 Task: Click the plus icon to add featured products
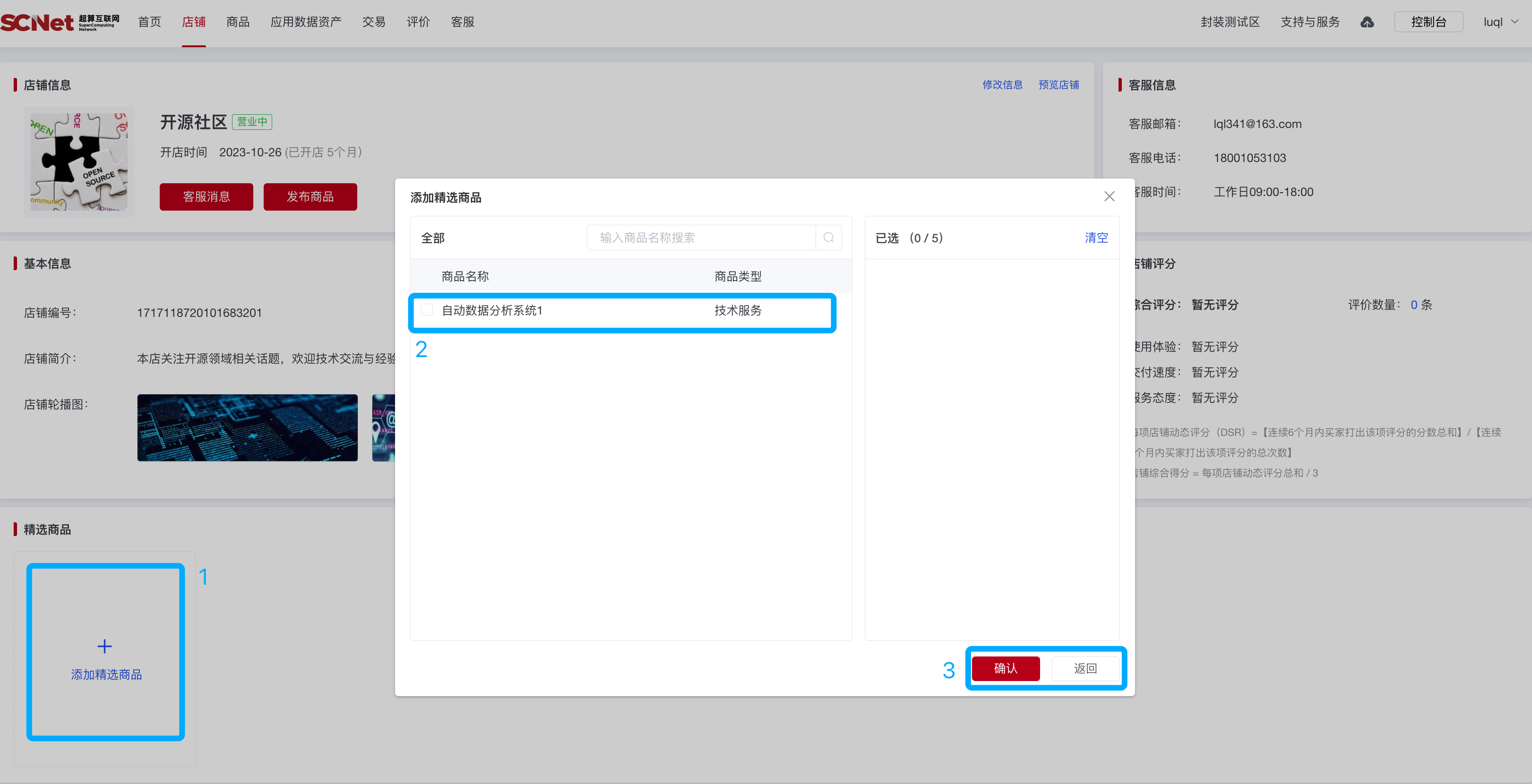pyautogui.click(x=105, y=646)
